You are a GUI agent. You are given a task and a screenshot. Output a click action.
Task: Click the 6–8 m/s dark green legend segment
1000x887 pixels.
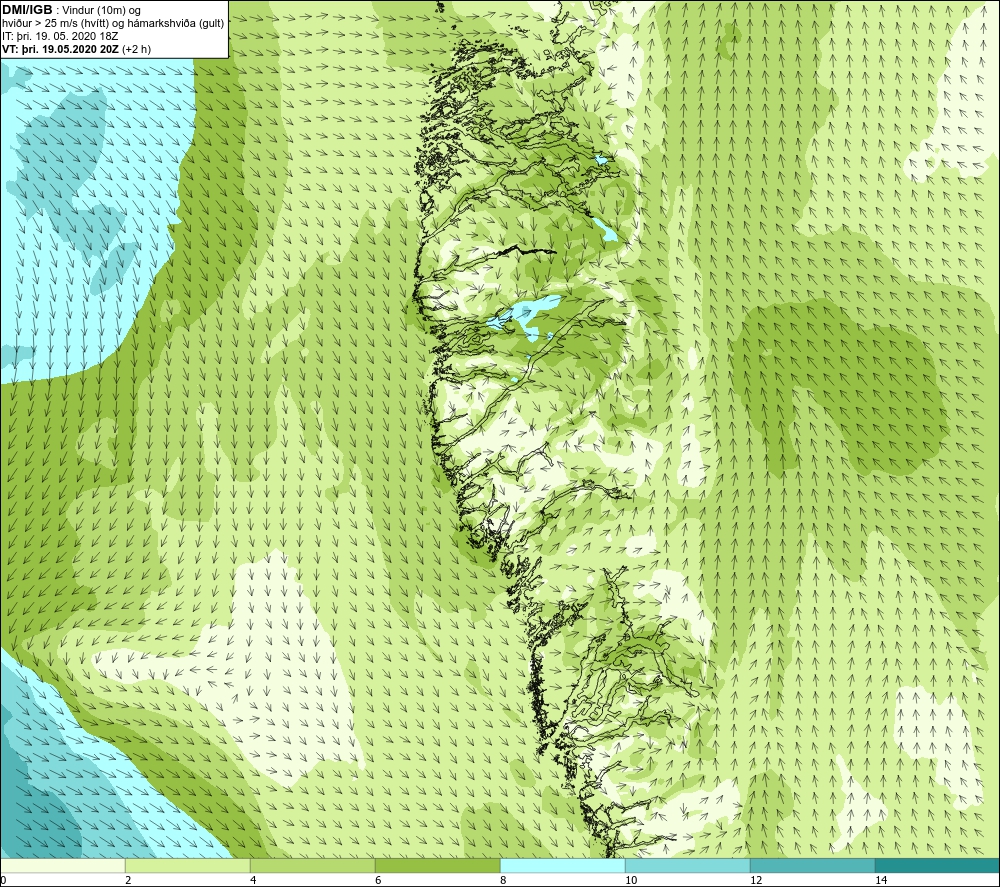click(x=438, y=866)
